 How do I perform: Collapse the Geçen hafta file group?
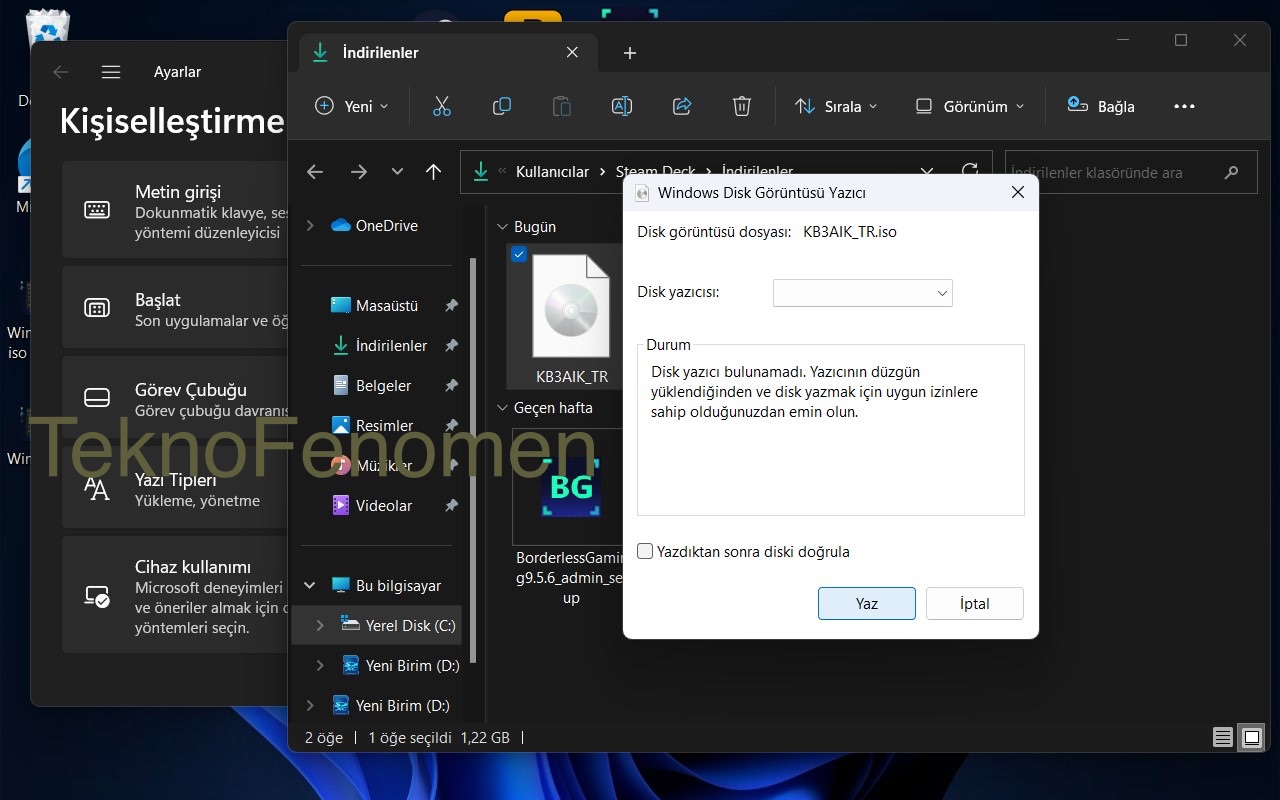coord(503,408)
